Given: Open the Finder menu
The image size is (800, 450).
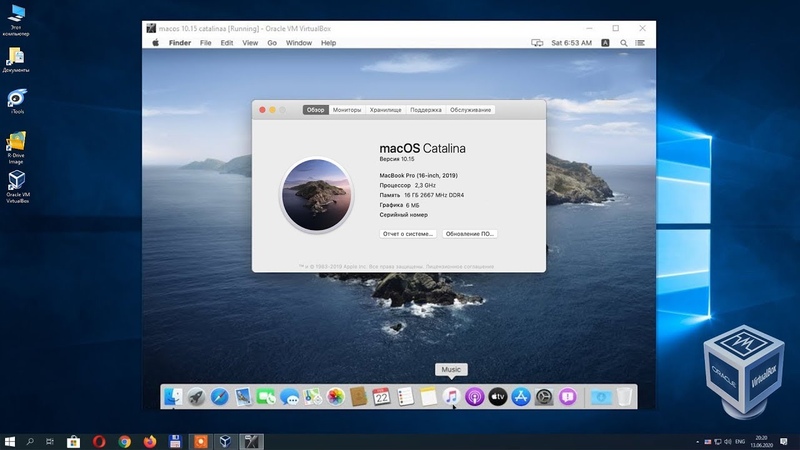Looking at the screenshot, I should click(x=180, y=43).
